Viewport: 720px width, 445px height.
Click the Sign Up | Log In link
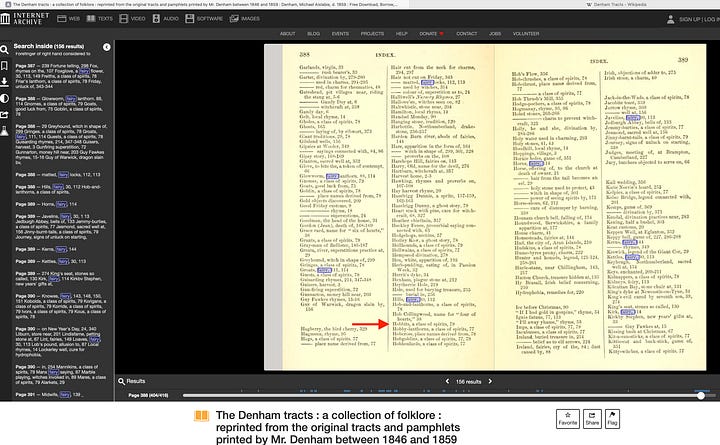coord(699,19)
